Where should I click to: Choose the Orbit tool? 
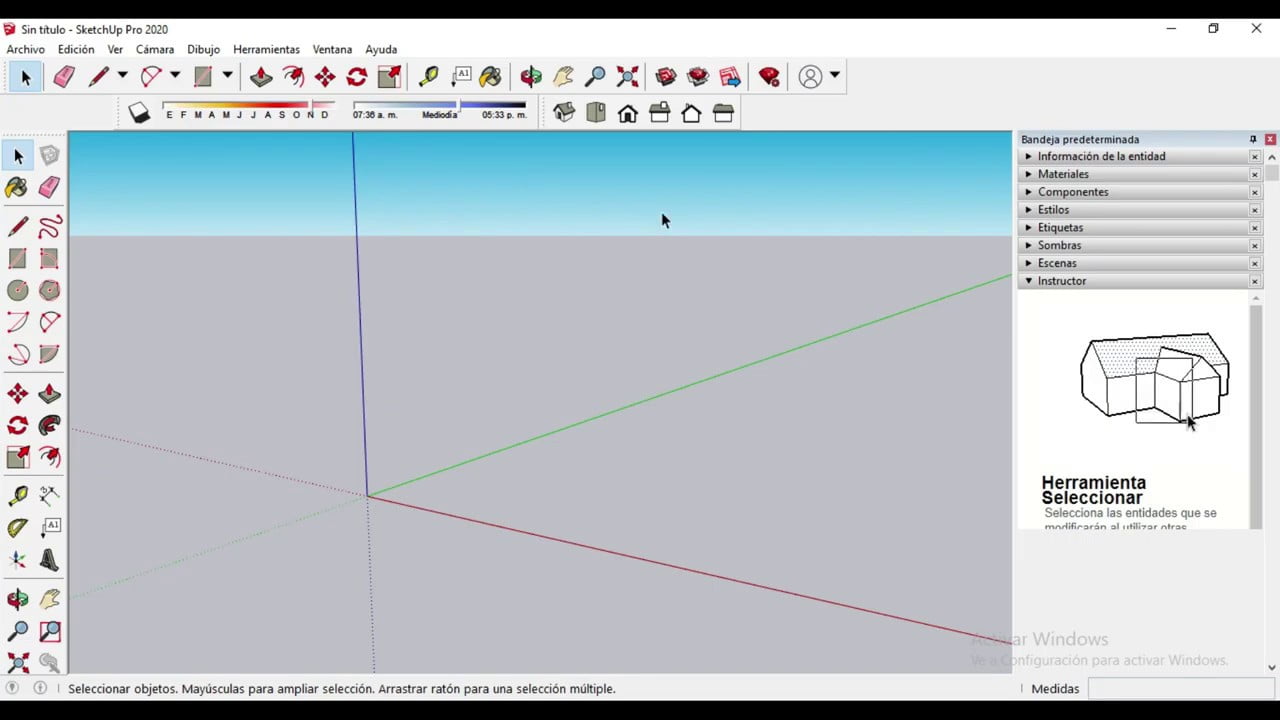click(x=17, y=598)
